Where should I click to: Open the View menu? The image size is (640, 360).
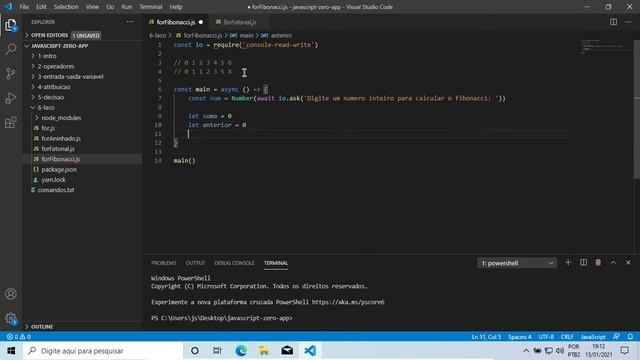[92, 7]
